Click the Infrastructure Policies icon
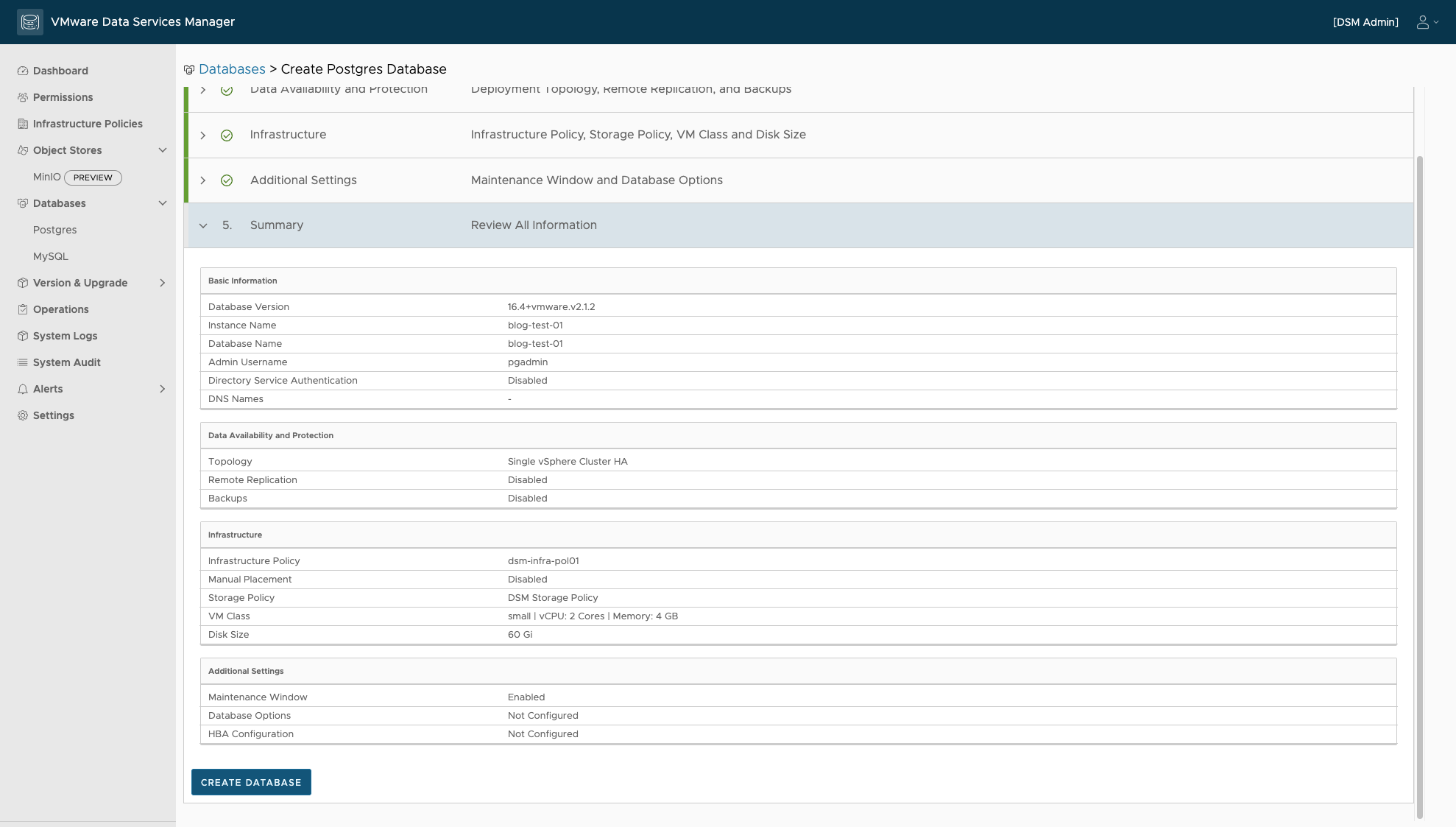The image size is (1456, 827). [23, 124]
